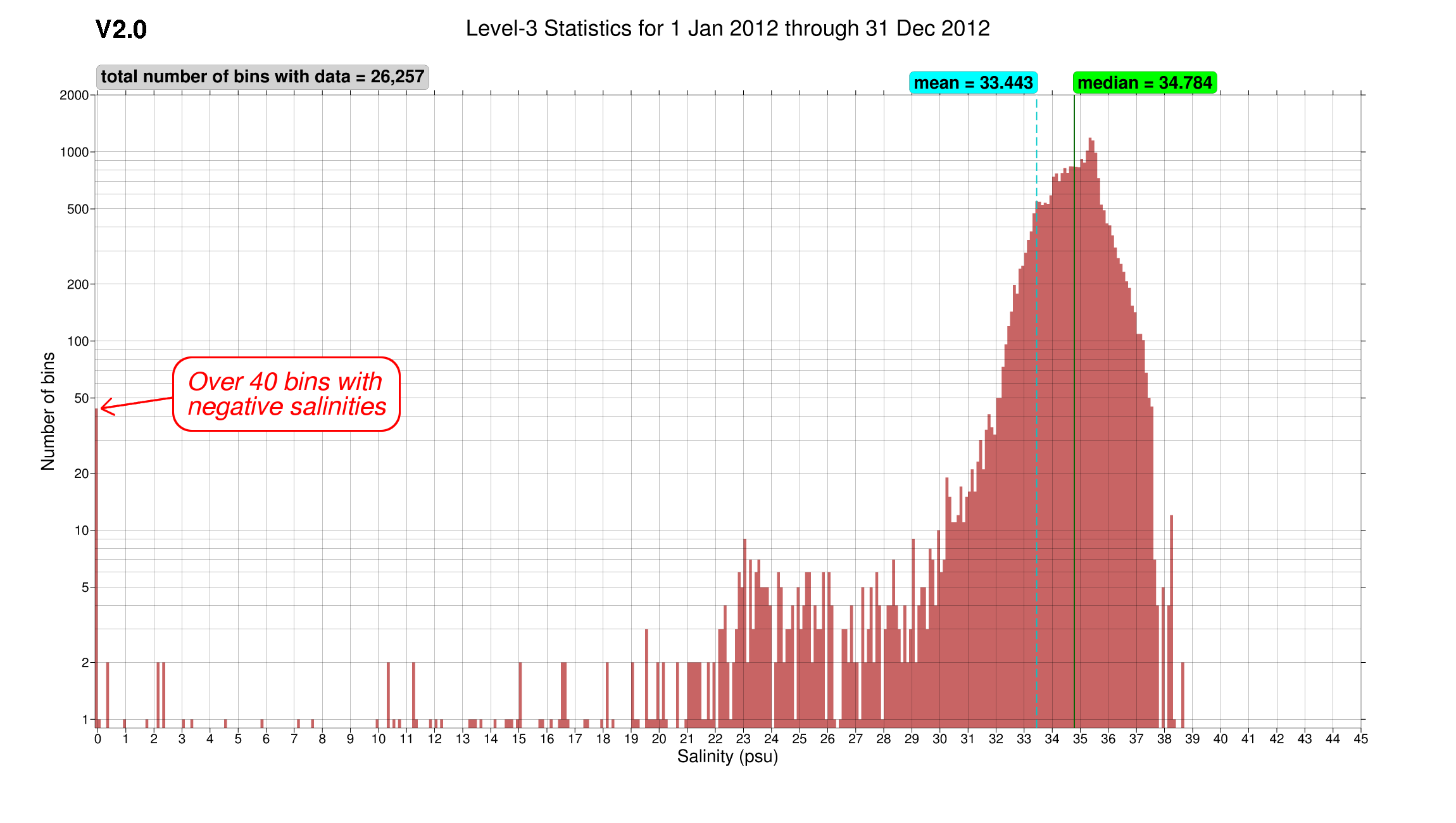Click the x-axis tick label 20

click(x=659, y=739)
